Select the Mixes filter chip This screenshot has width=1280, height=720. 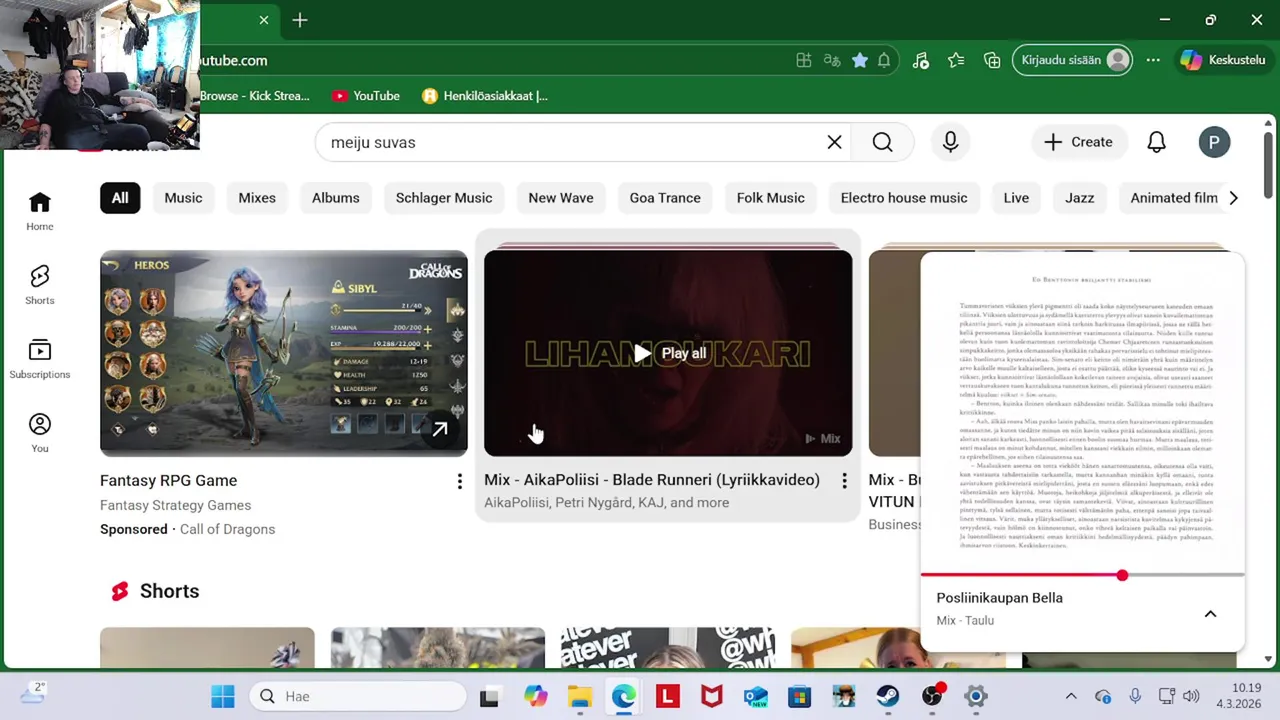(x=257, y=198)
